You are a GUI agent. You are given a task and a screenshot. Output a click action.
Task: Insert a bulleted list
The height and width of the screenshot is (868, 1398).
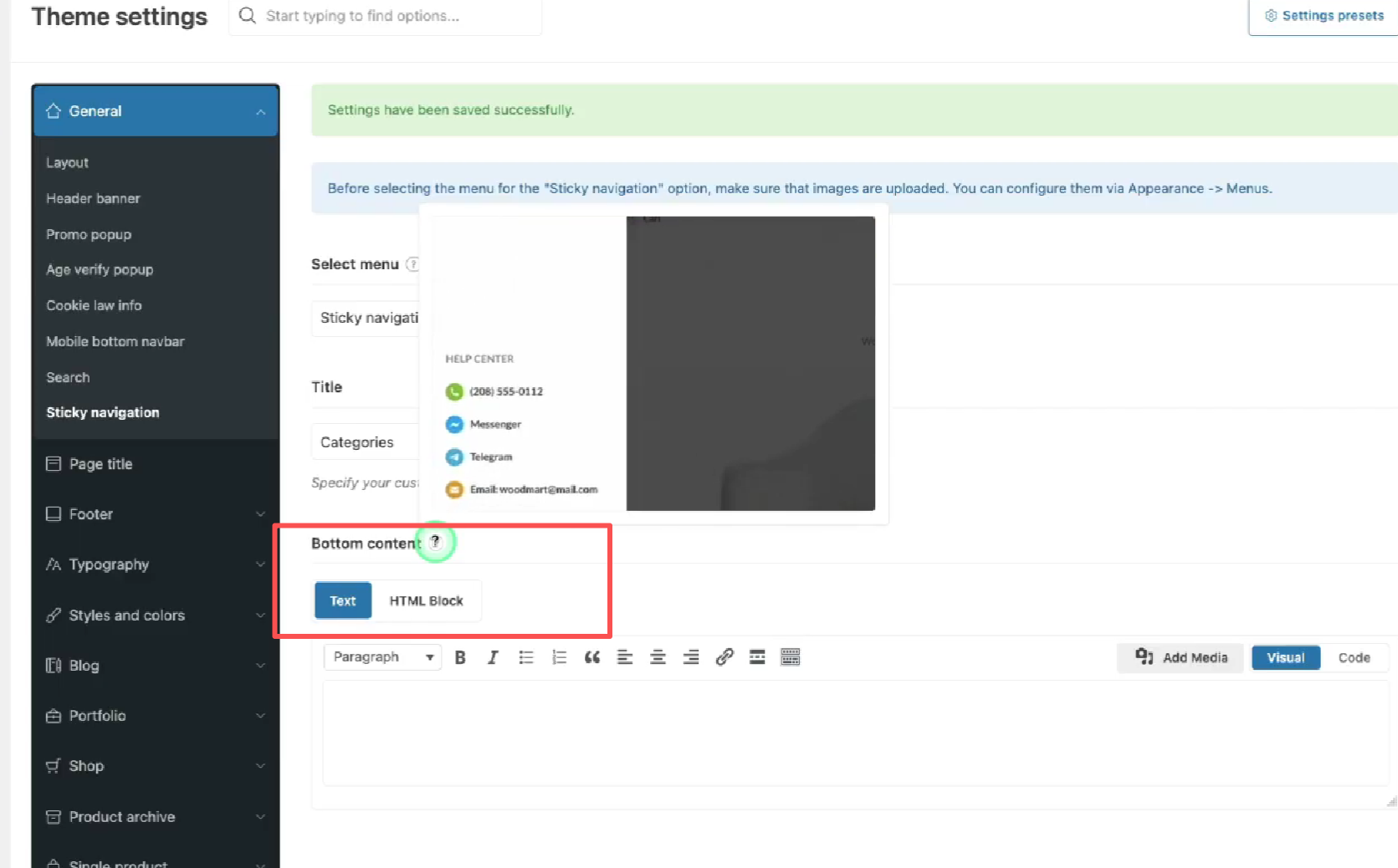525,657
